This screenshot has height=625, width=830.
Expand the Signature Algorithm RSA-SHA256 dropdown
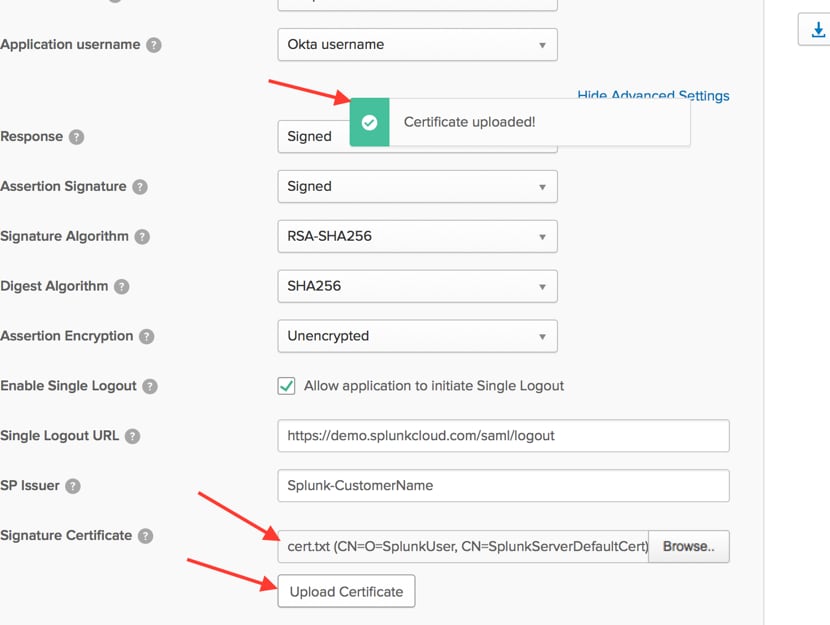416,237
